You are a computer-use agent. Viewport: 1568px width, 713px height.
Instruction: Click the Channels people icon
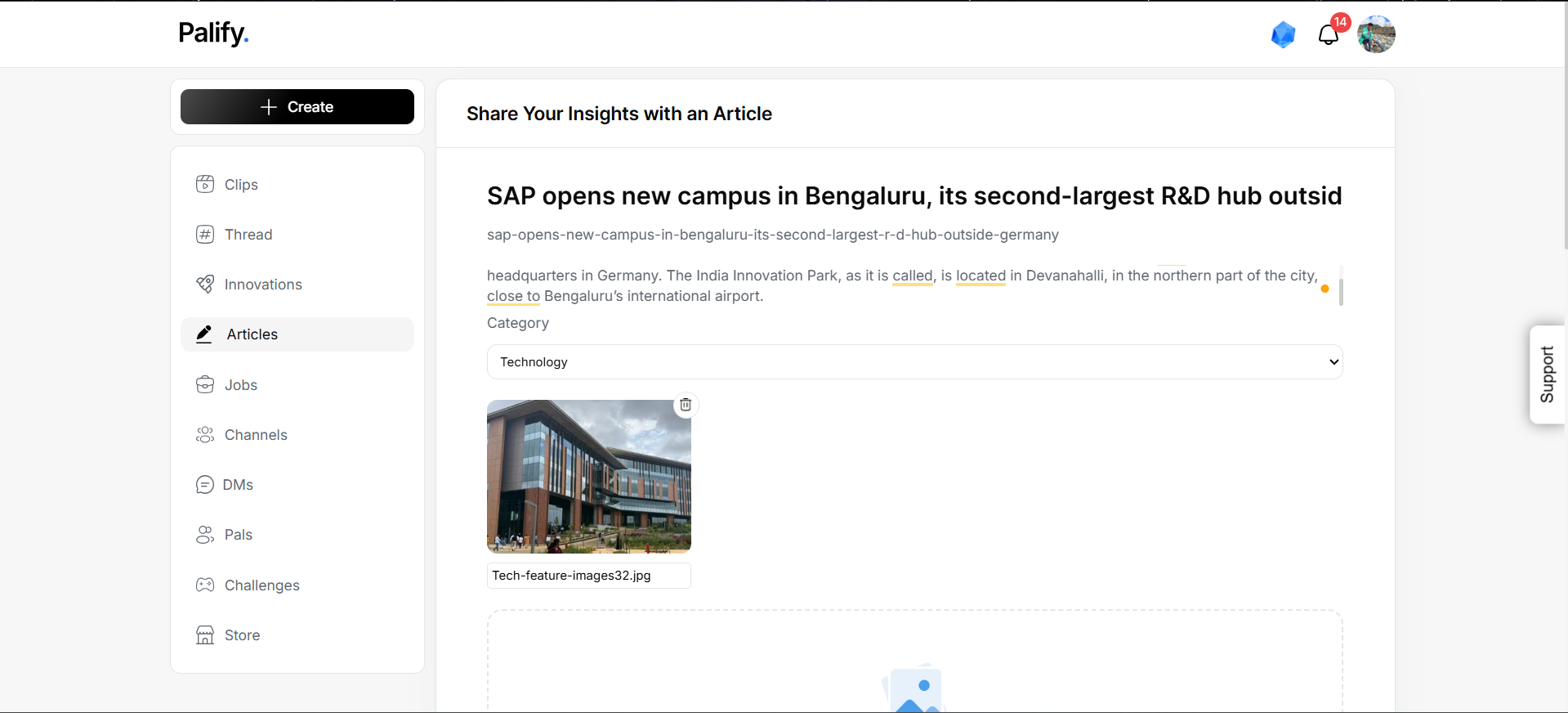point(205,435)
